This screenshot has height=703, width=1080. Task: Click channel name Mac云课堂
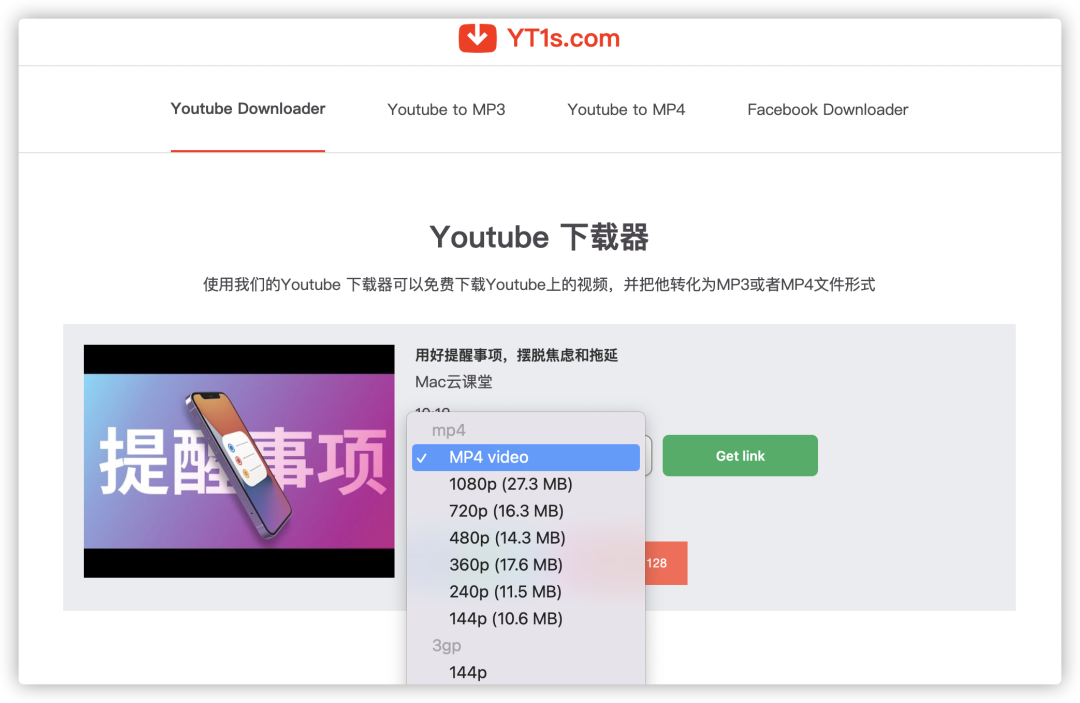(453, 381)
